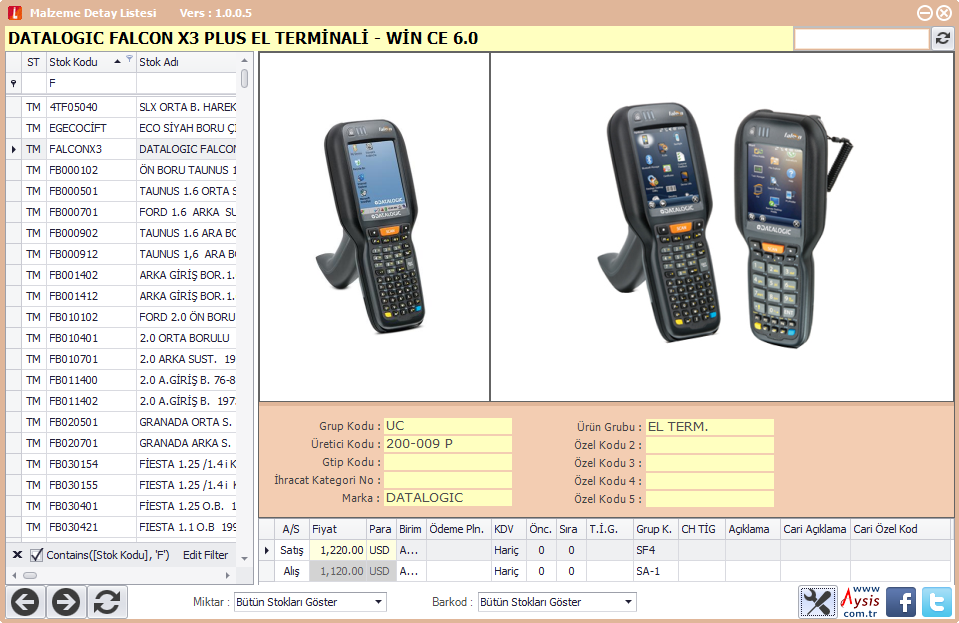Click the Grup Kodu field UC
Viewport: 959px width, 623px height.
[448, 426]
